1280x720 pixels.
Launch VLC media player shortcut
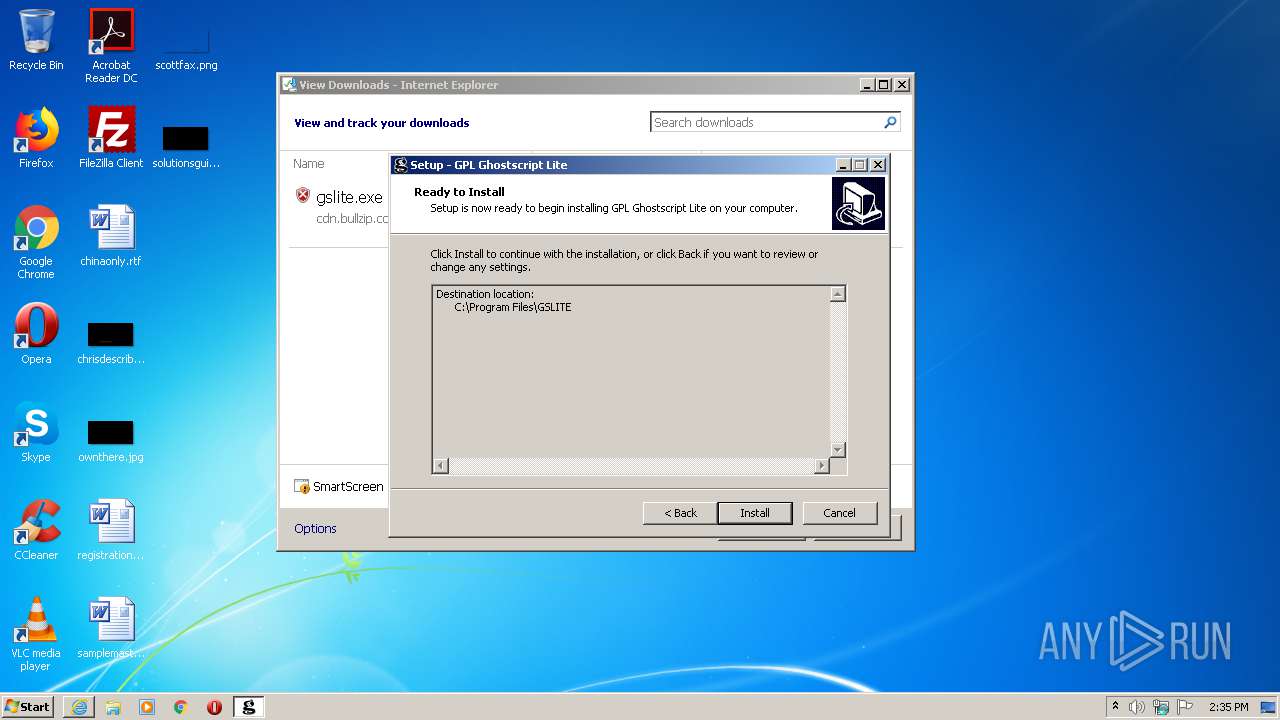pyautogui.click(x=36, y=634)
